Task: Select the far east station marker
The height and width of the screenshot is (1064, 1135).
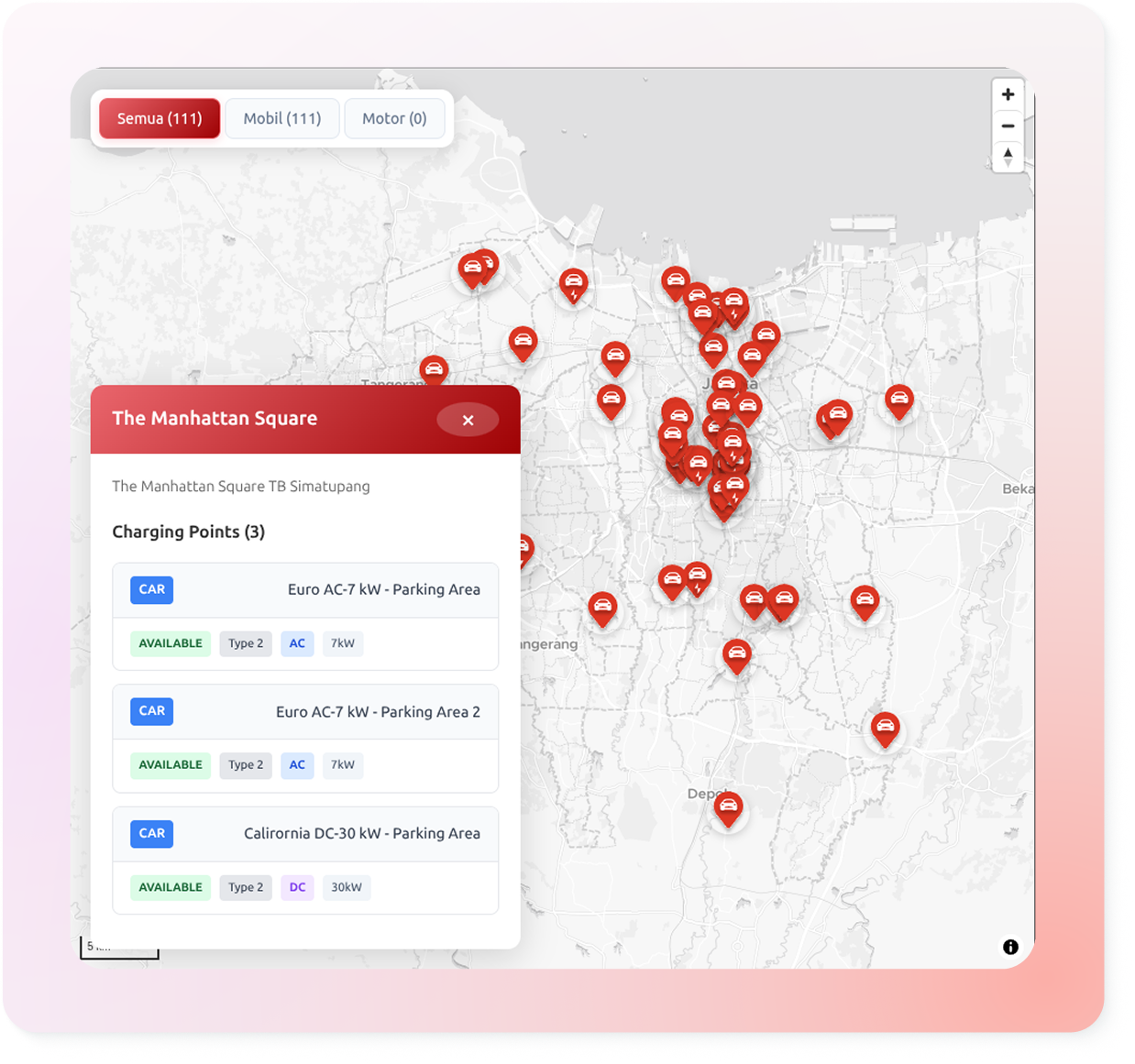Action: 898,400
